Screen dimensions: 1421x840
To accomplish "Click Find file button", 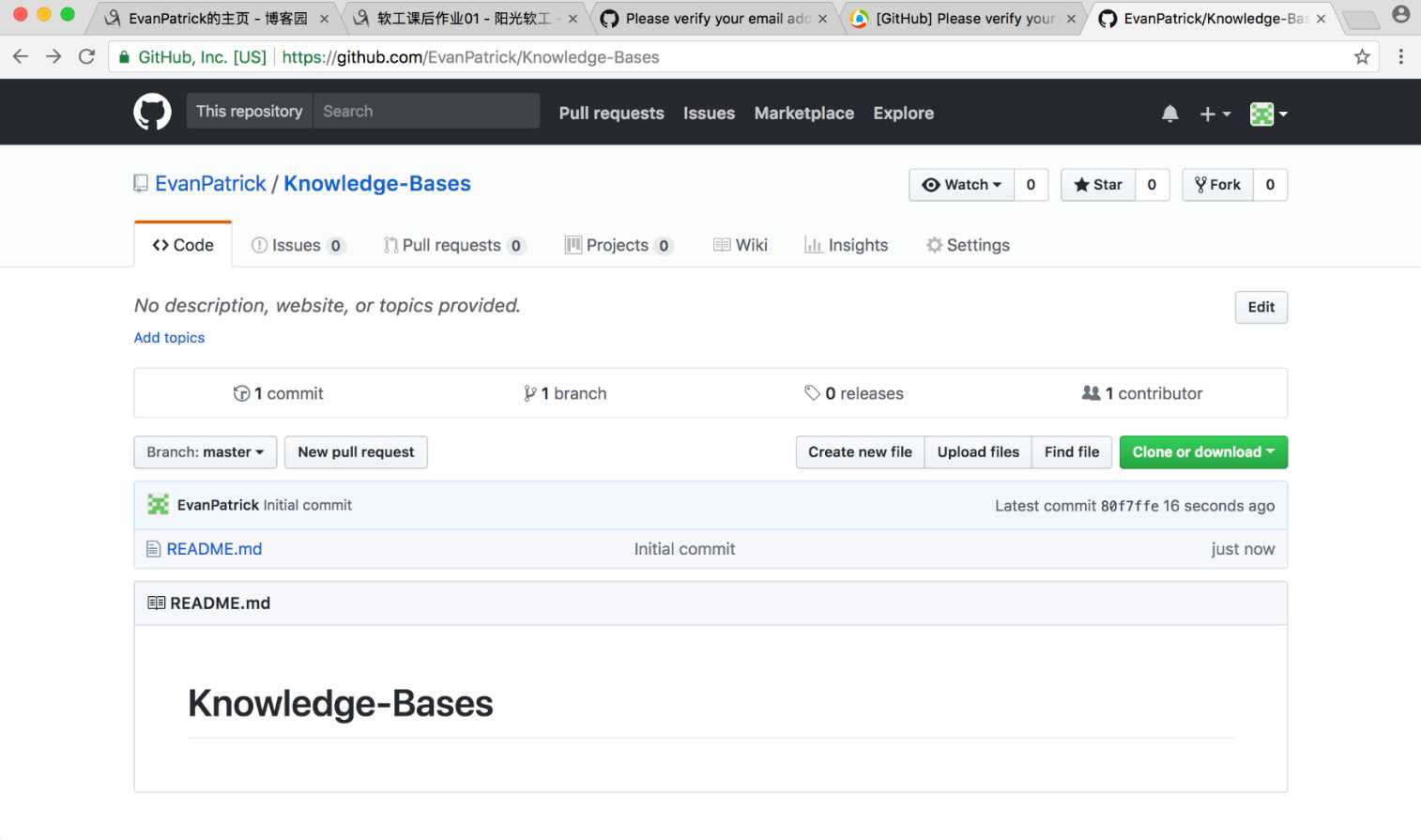I will 1072,452.
